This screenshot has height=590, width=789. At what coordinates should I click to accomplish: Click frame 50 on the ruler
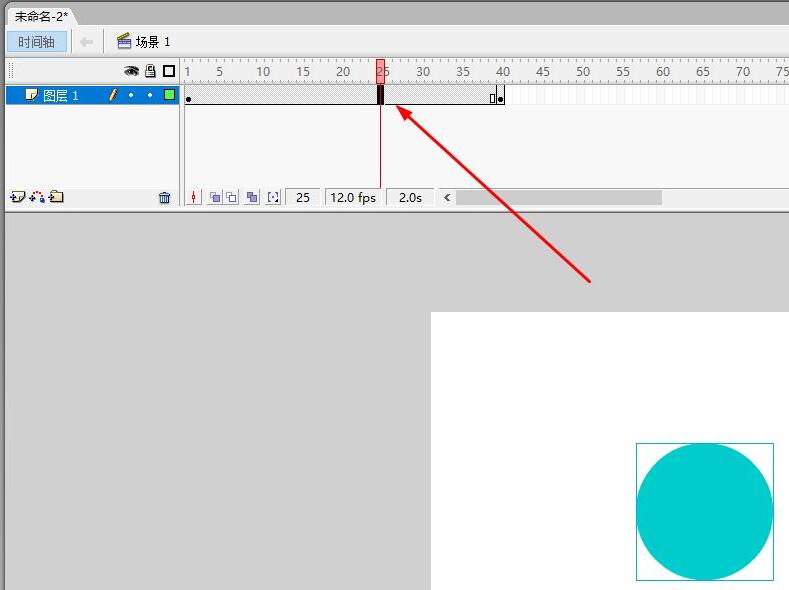[583, 71]
